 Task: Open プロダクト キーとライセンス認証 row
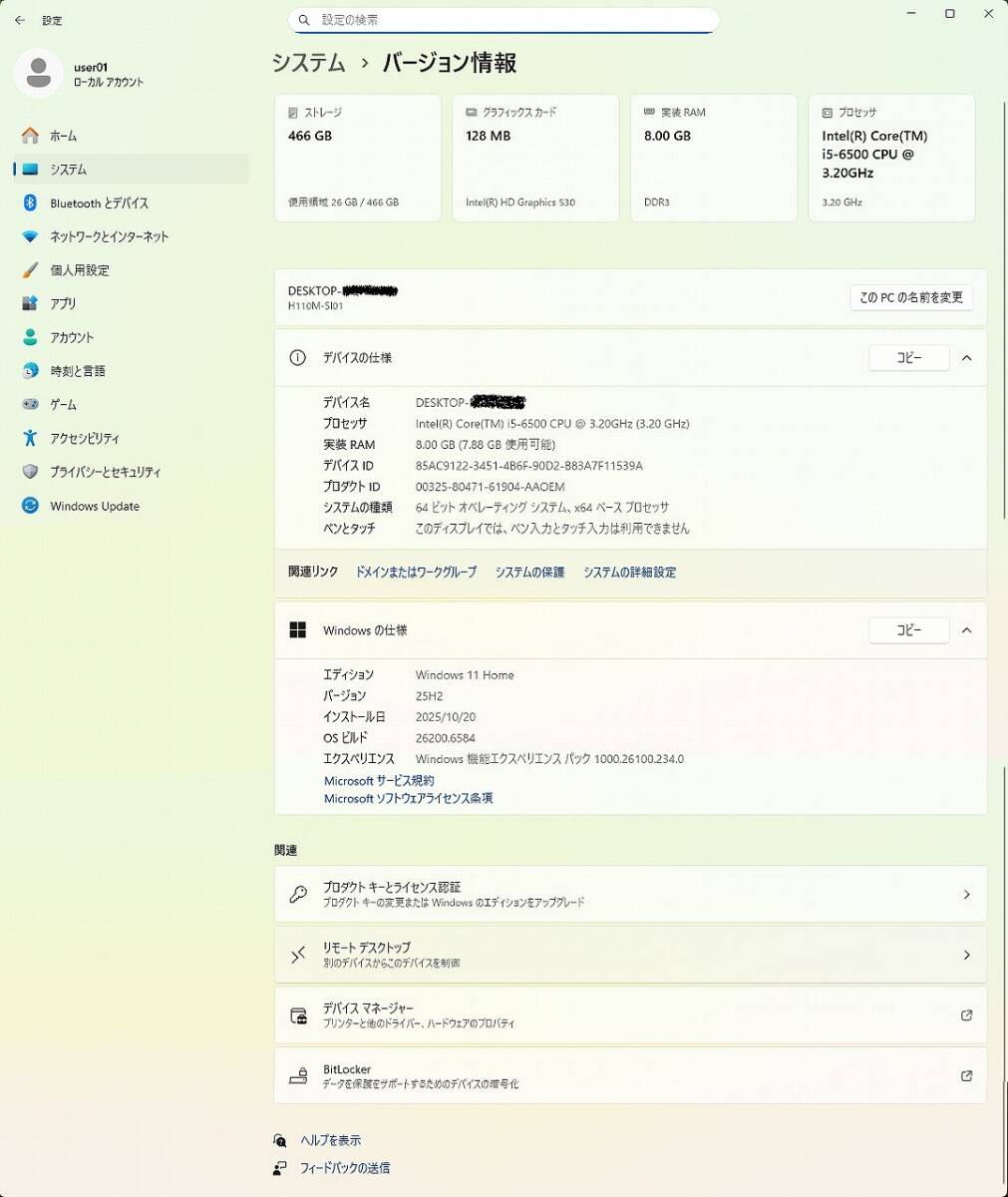(x=630, y=895)
